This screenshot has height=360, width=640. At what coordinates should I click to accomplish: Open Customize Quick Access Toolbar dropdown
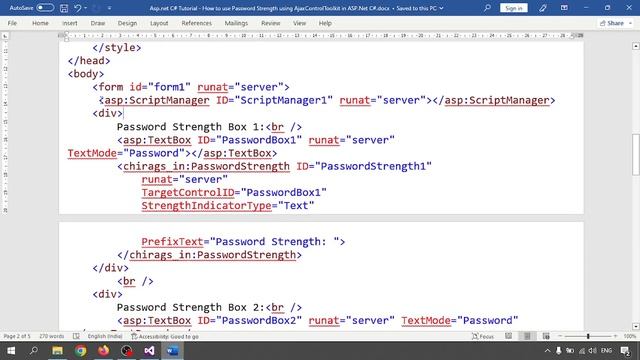pyautogui.click(x=109, y=8)
